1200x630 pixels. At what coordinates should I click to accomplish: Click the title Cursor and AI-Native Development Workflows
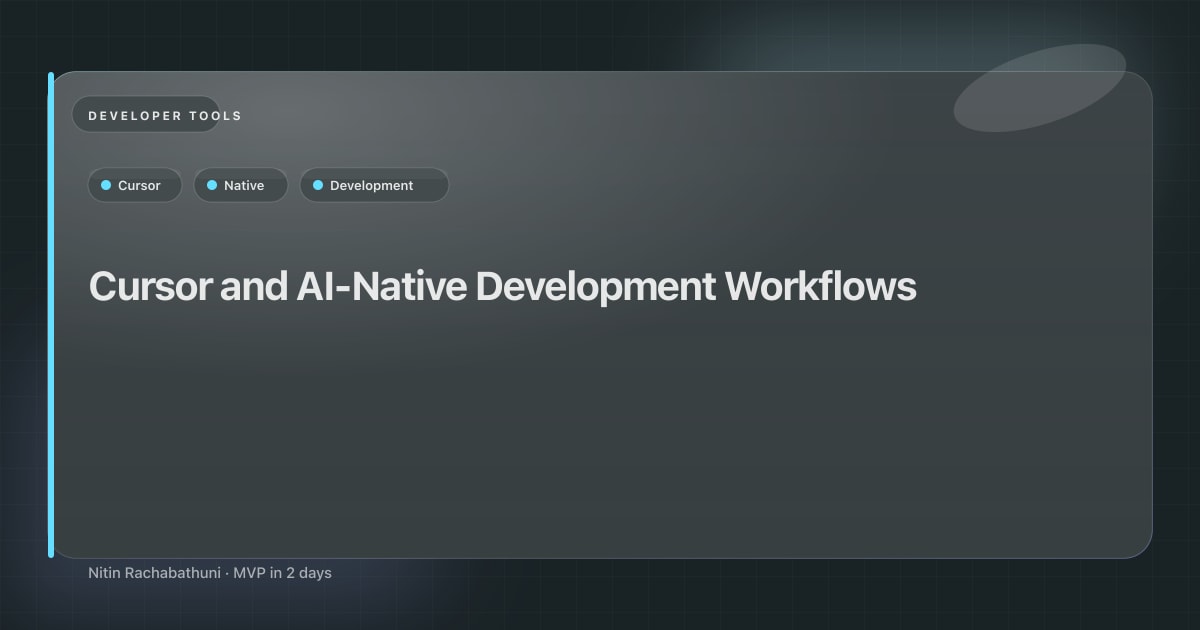(503, 287)
